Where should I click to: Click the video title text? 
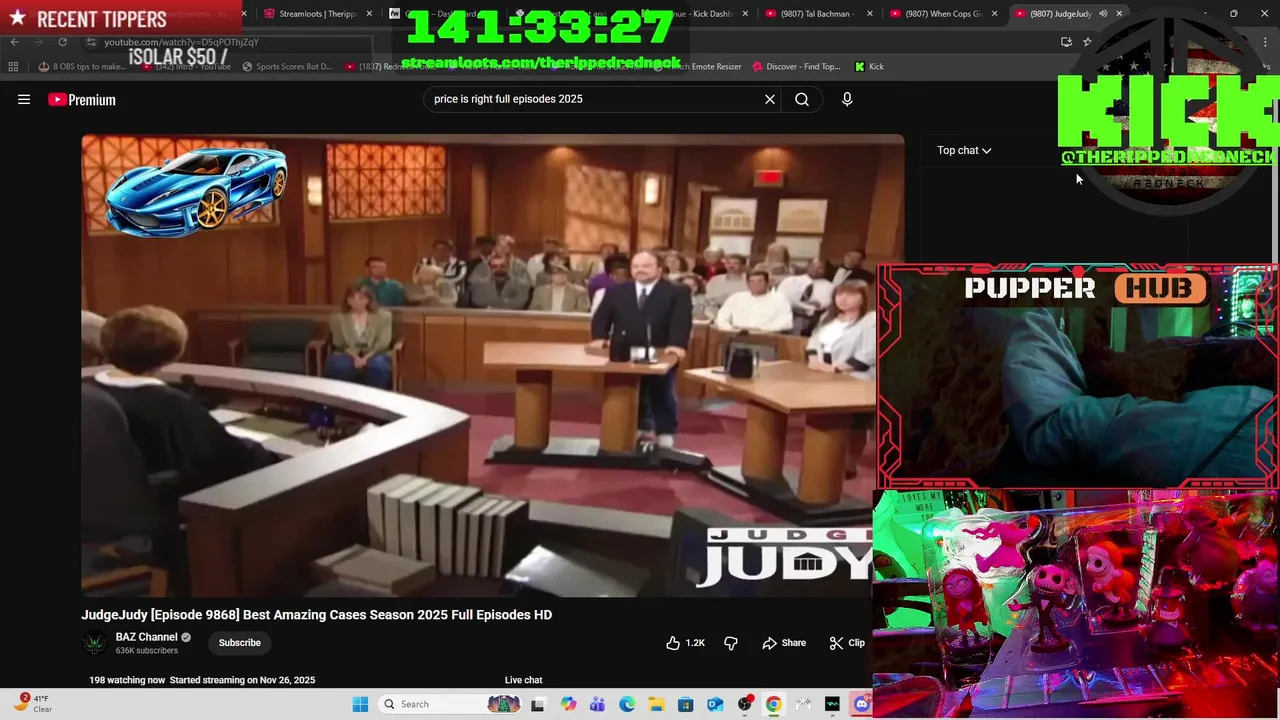pos(316,615)
